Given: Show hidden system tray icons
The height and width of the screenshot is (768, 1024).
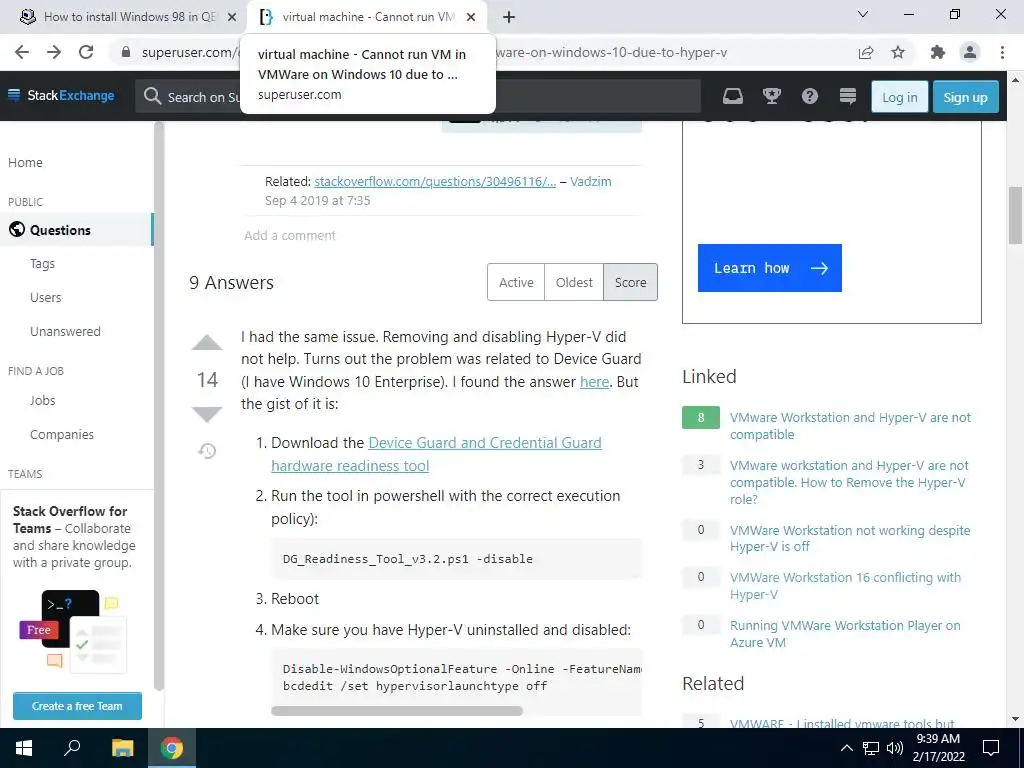Looking at the screenshot, I should [846, 748].
